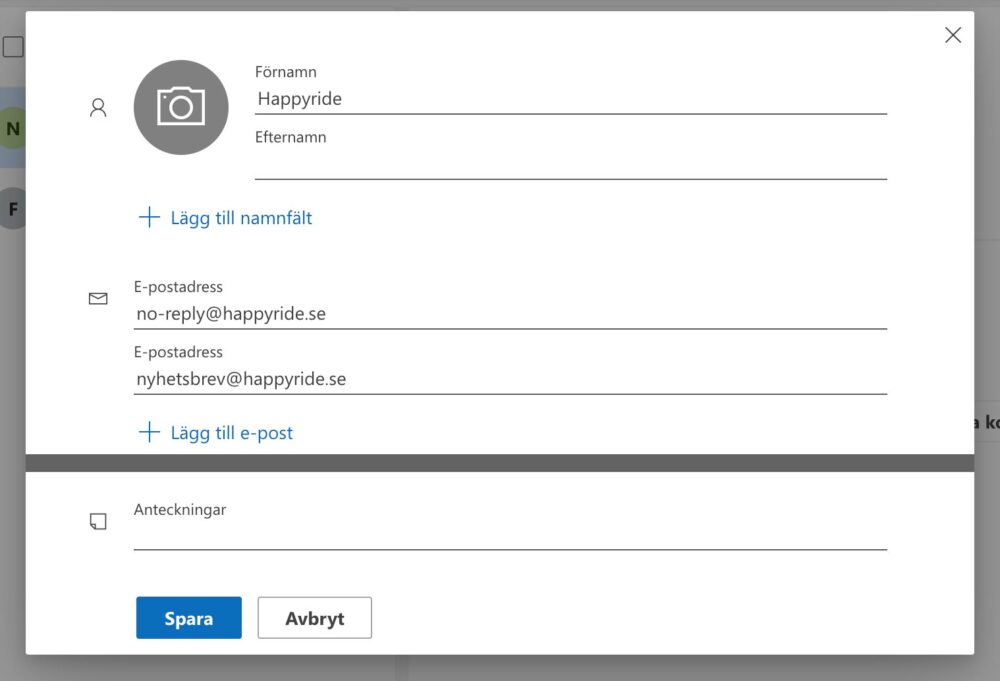This screenshot has width=1000, height=681.
Task: Focus the empty Efternamn field
Action: [570, 164]
